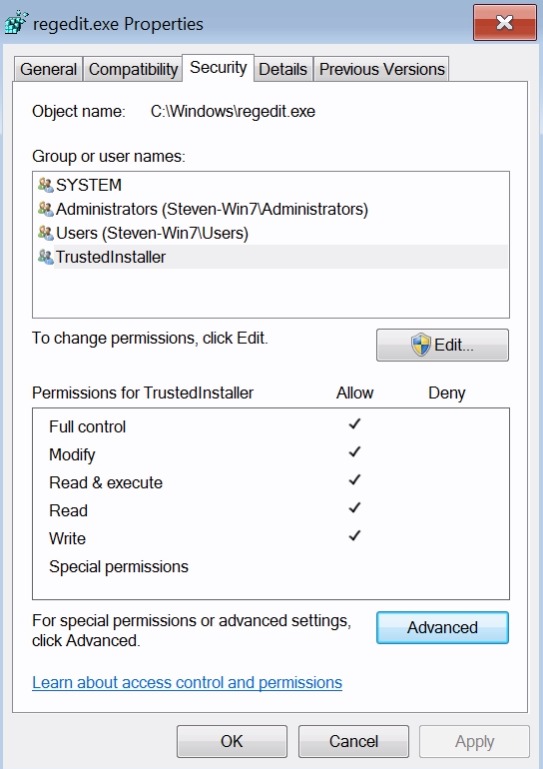Click the Administrators group icon
The image size is (543, 769).
46,209
